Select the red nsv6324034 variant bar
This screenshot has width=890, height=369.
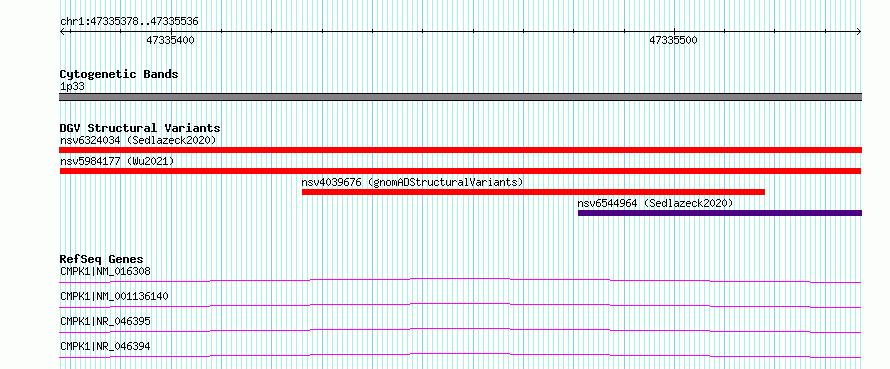(460, 150)
